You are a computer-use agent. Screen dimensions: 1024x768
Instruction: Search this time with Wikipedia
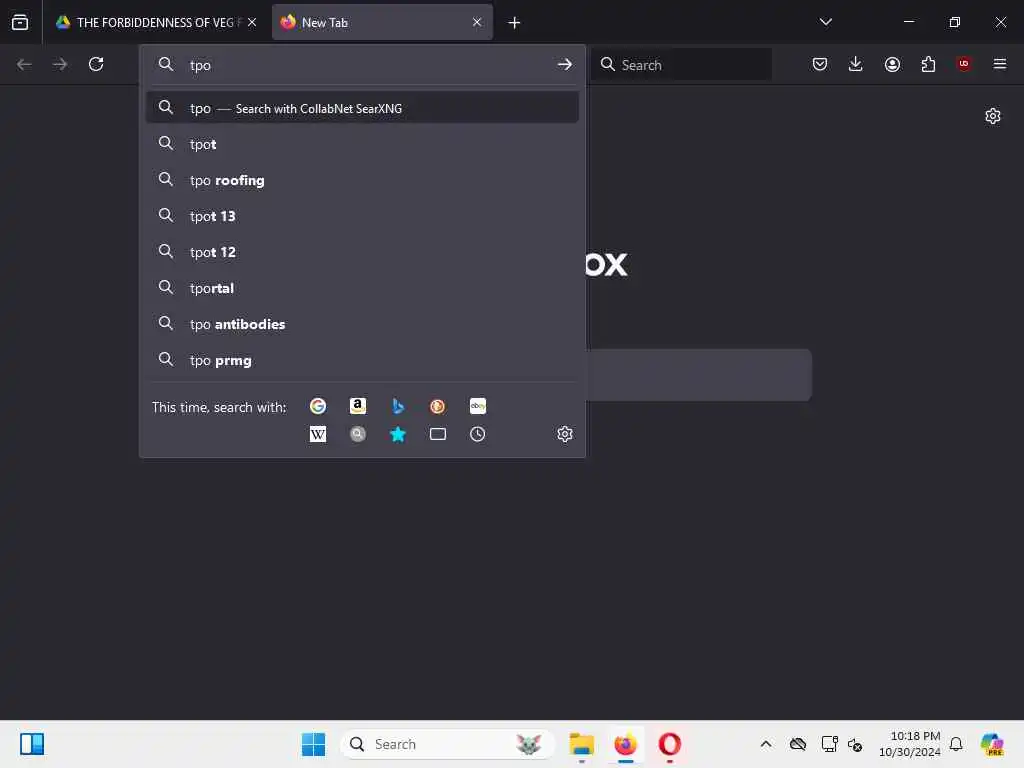coord(318,434)
